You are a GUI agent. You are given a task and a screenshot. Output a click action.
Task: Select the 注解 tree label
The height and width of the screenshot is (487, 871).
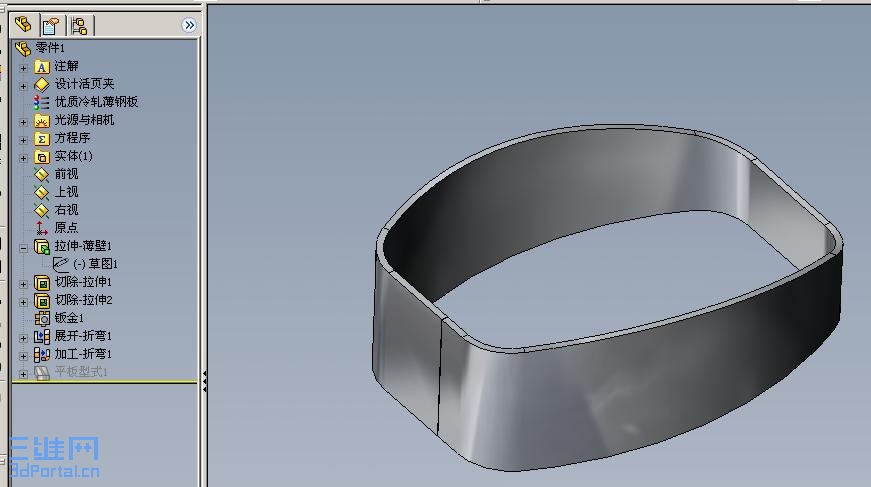click(66, 66)
